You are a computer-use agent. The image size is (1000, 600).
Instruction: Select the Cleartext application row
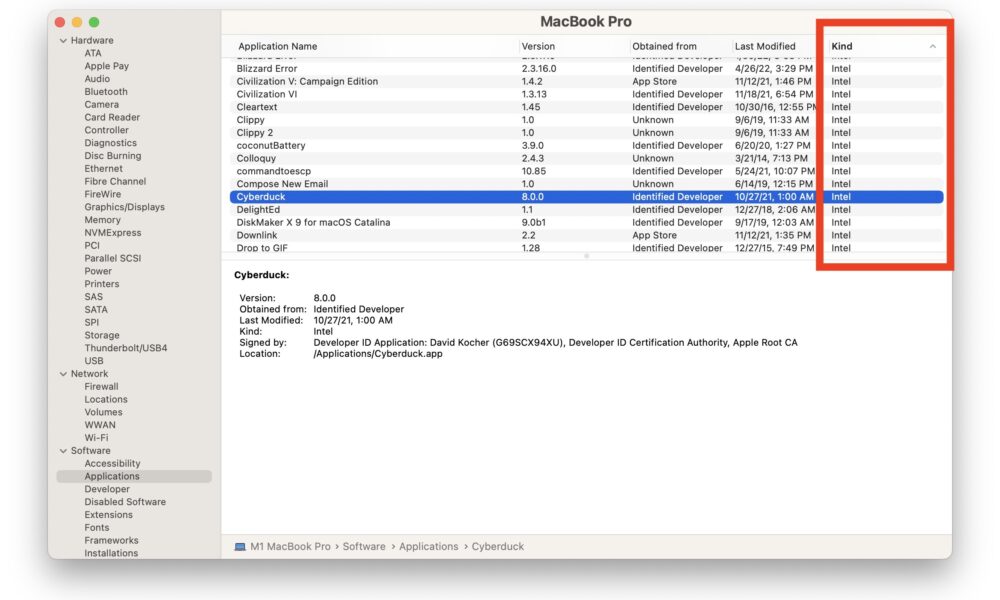(586, 106)
